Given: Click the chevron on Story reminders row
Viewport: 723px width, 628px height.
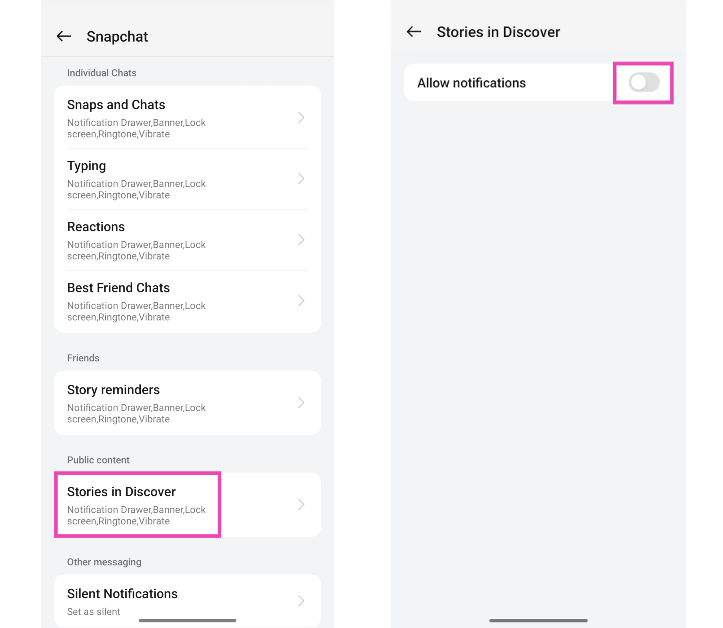Looking at the screenshot, I should (x=301, y=403).
